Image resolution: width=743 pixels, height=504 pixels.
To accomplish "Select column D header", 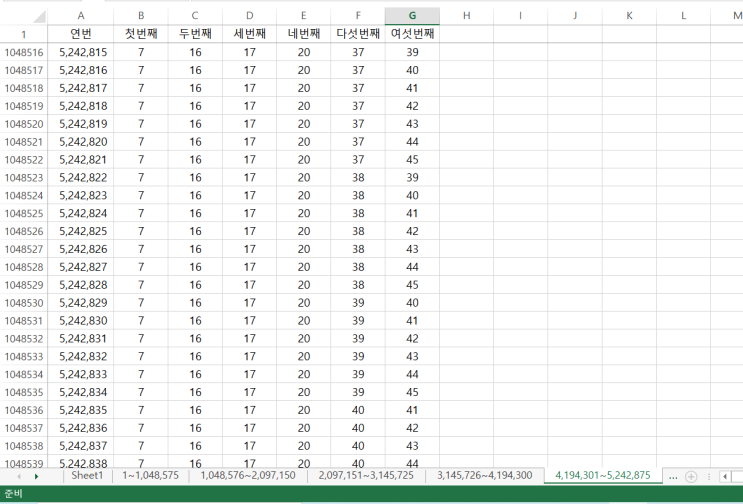I will click(x=250, y=16).
